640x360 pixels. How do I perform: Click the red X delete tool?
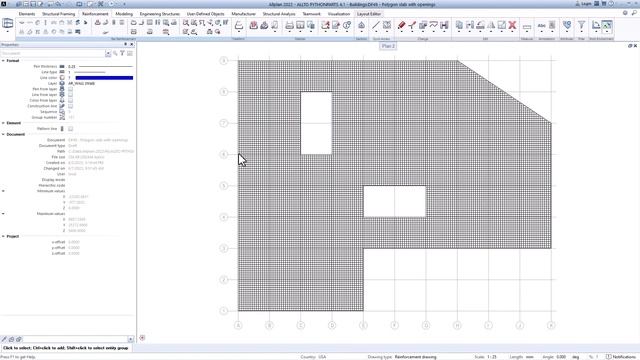(512, 25)
